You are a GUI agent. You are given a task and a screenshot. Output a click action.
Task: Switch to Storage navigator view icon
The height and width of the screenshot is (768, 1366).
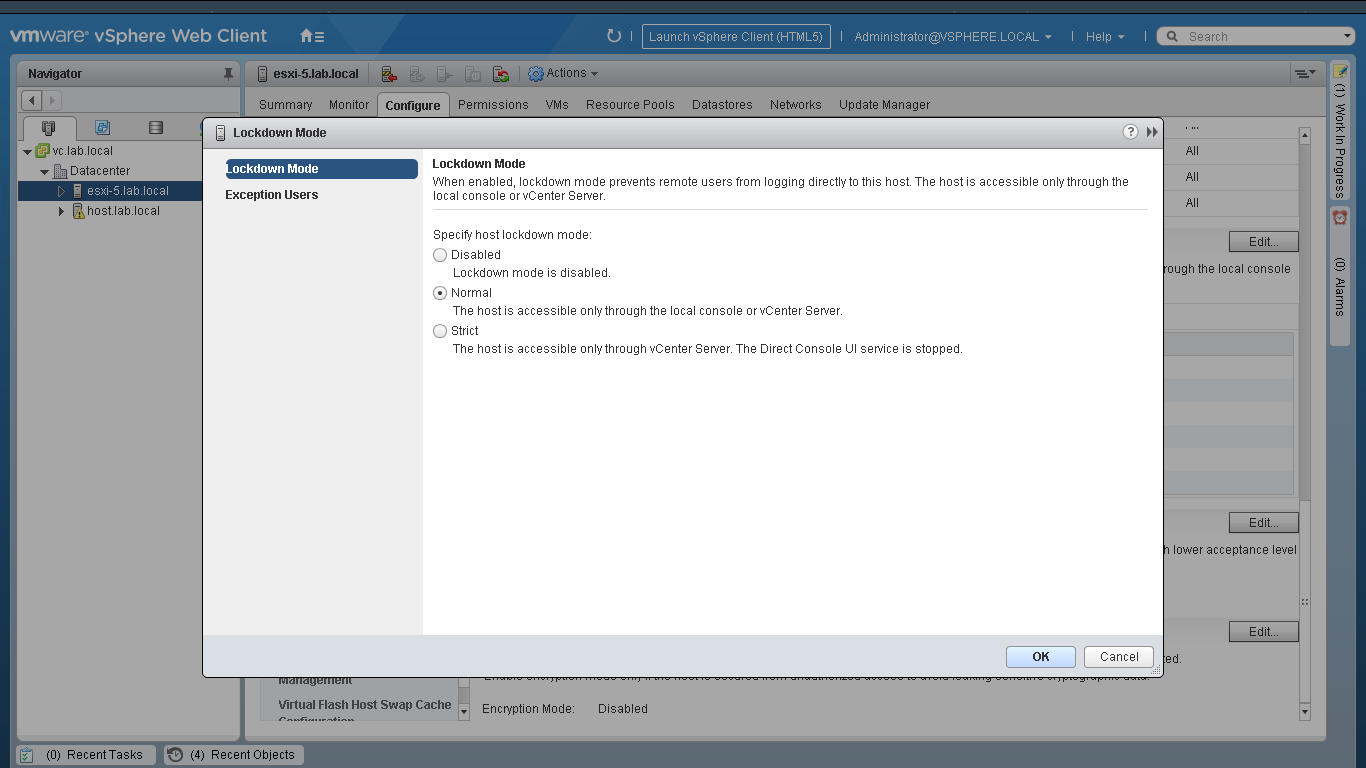coord(155,128)
